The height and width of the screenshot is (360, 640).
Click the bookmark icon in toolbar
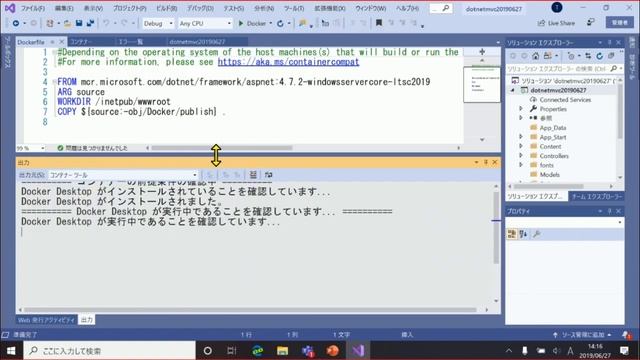(x=379, y=23)
